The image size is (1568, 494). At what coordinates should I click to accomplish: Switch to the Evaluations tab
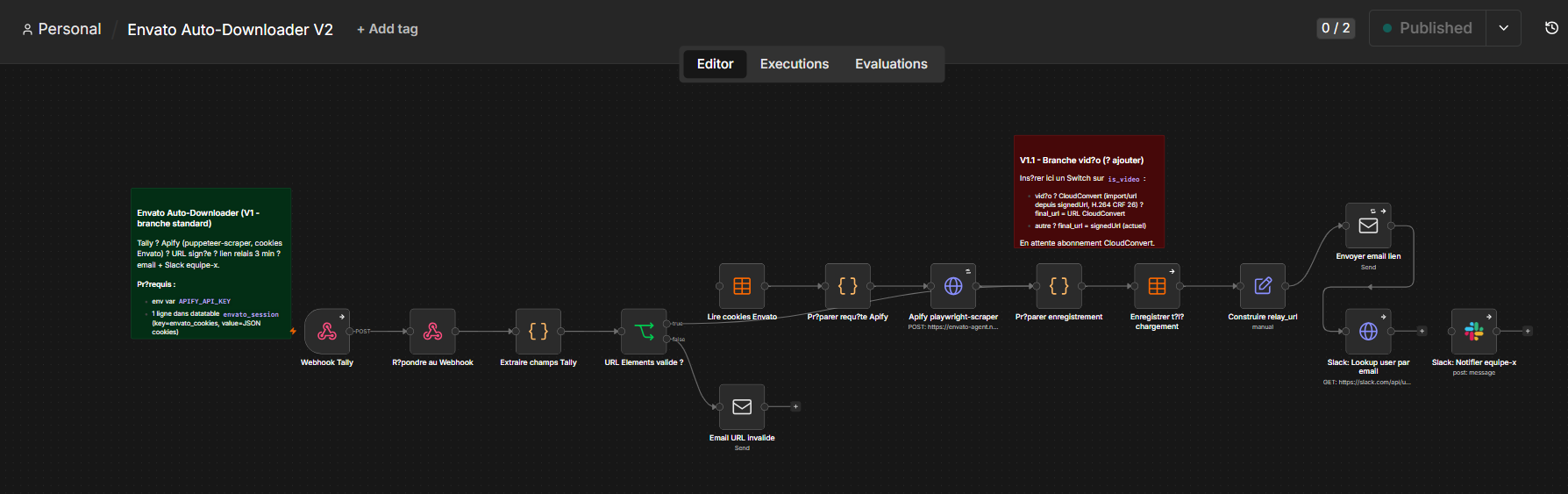pos(891,64)
